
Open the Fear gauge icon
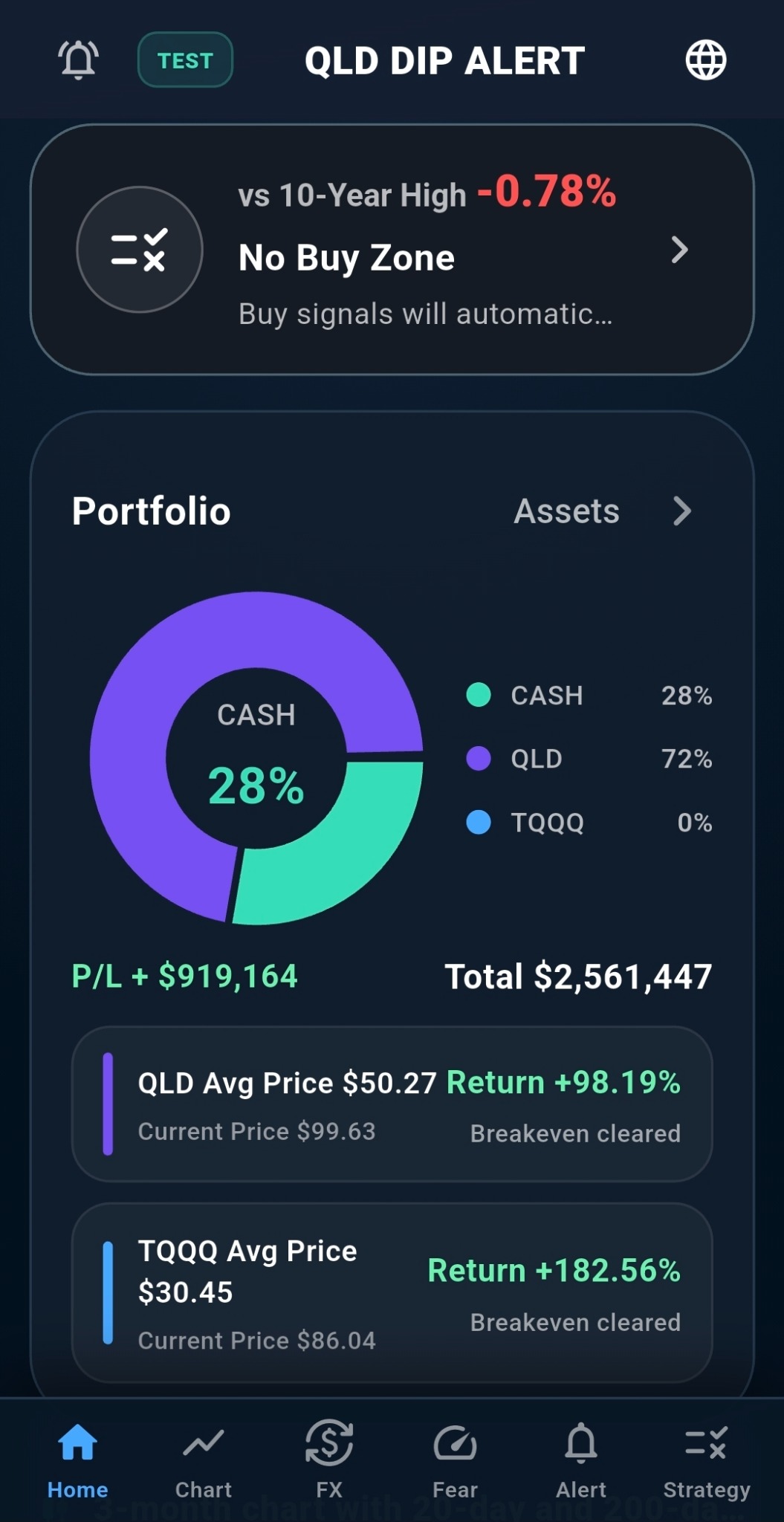455,1443
